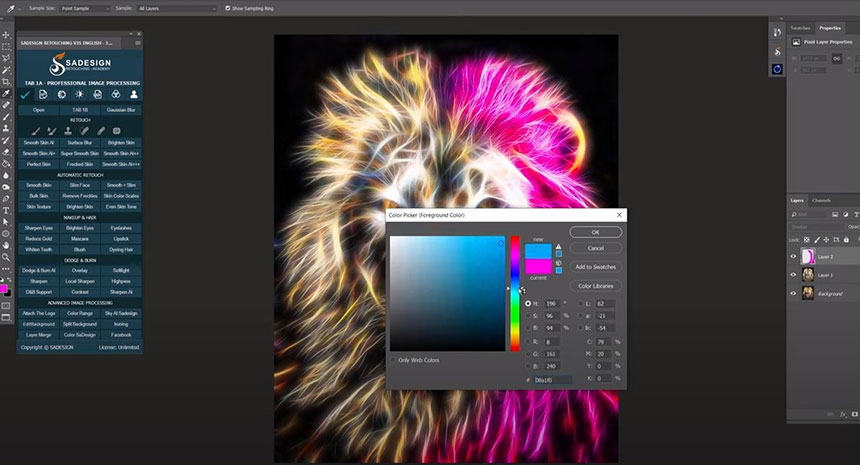Select the R red radio button
This screenshot has height=465, width=860.
coord(528,342)
